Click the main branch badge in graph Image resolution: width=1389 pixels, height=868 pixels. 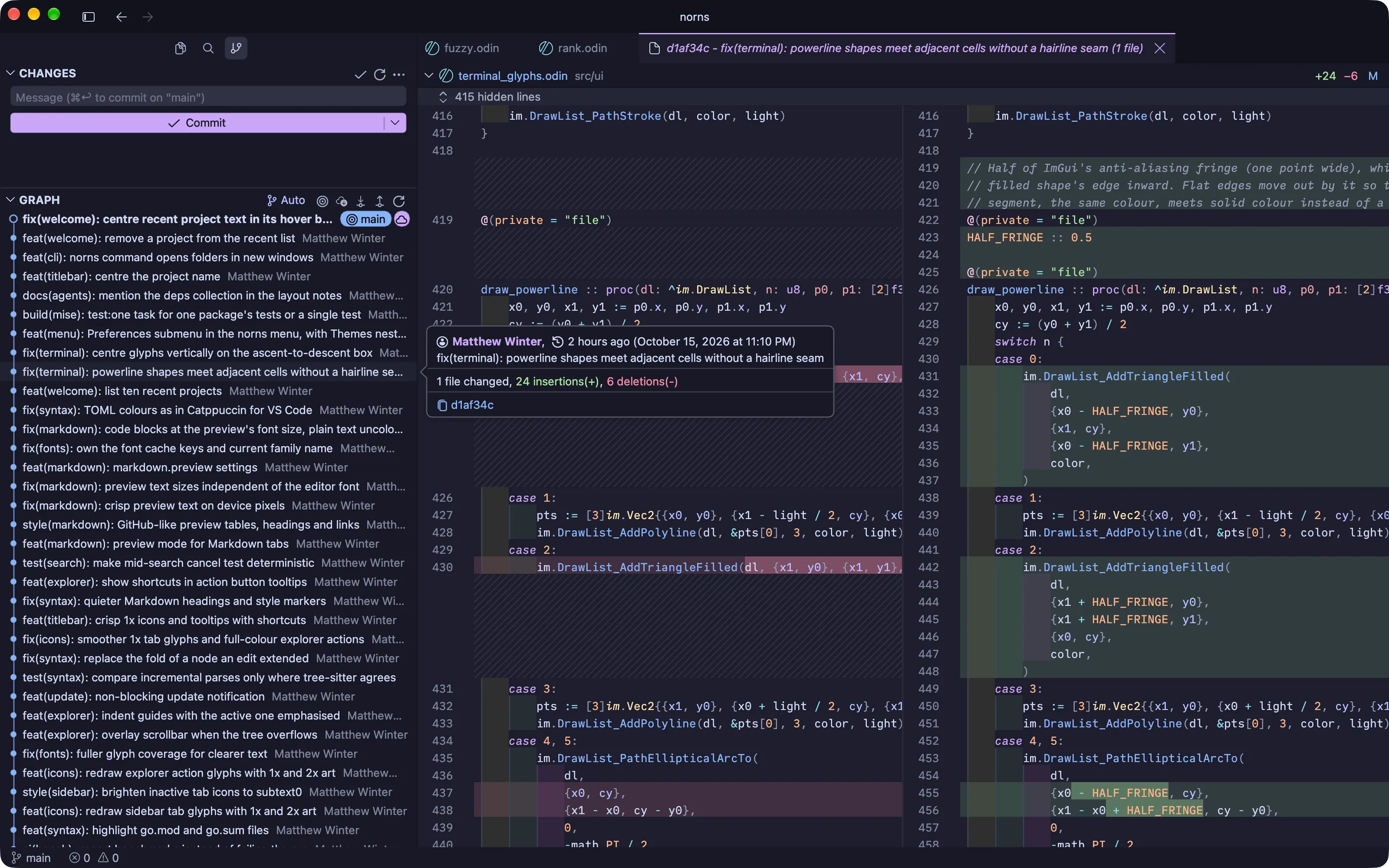click(x=365, y=219)
